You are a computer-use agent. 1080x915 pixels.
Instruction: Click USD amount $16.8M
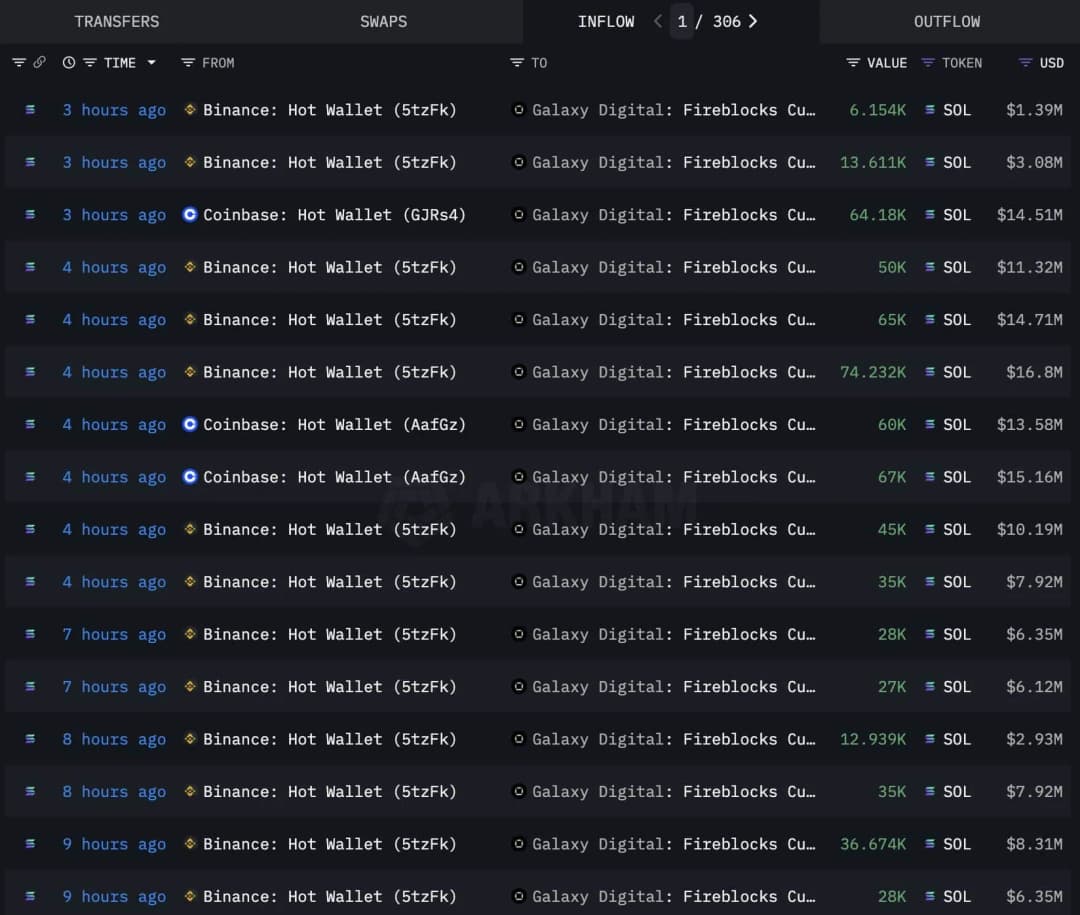(1034, 372)
